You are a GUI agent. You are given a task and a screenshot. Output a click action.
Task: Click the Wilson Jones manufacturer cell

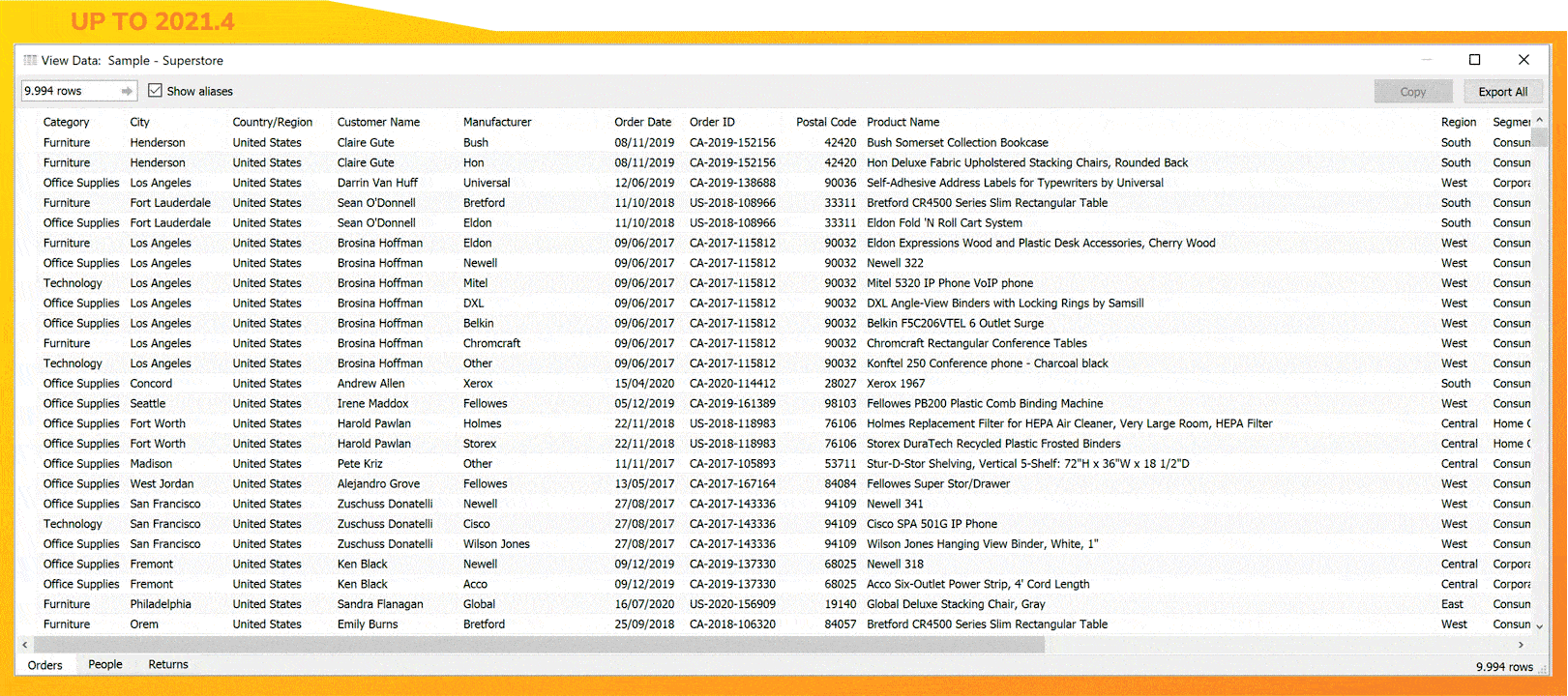tap(496, 544)
